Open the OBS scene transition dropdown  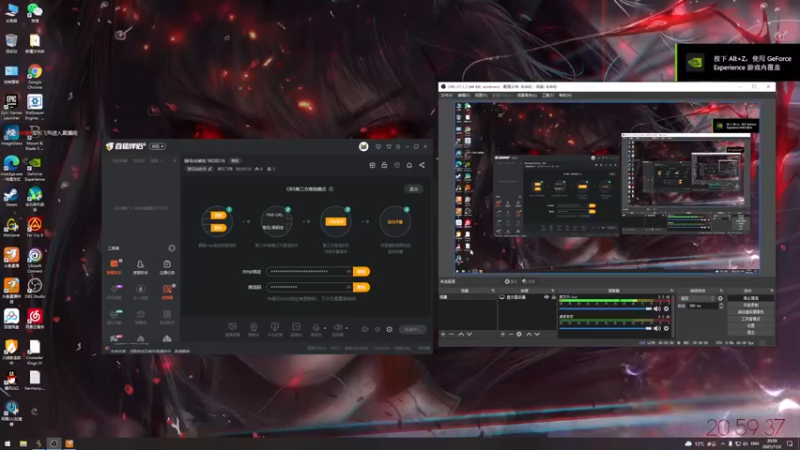696,298
